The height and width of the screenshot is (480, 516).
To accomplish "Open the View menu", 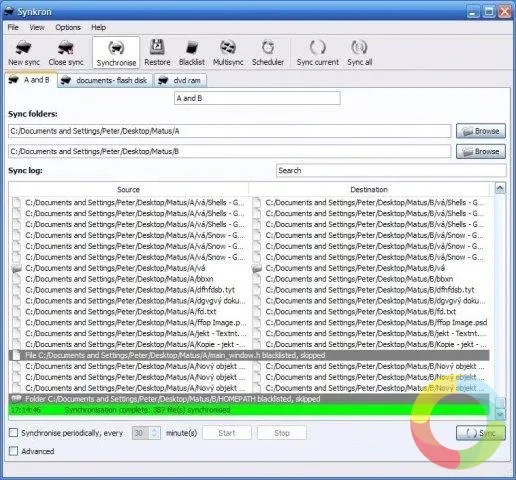I will (x=37, y=27).
